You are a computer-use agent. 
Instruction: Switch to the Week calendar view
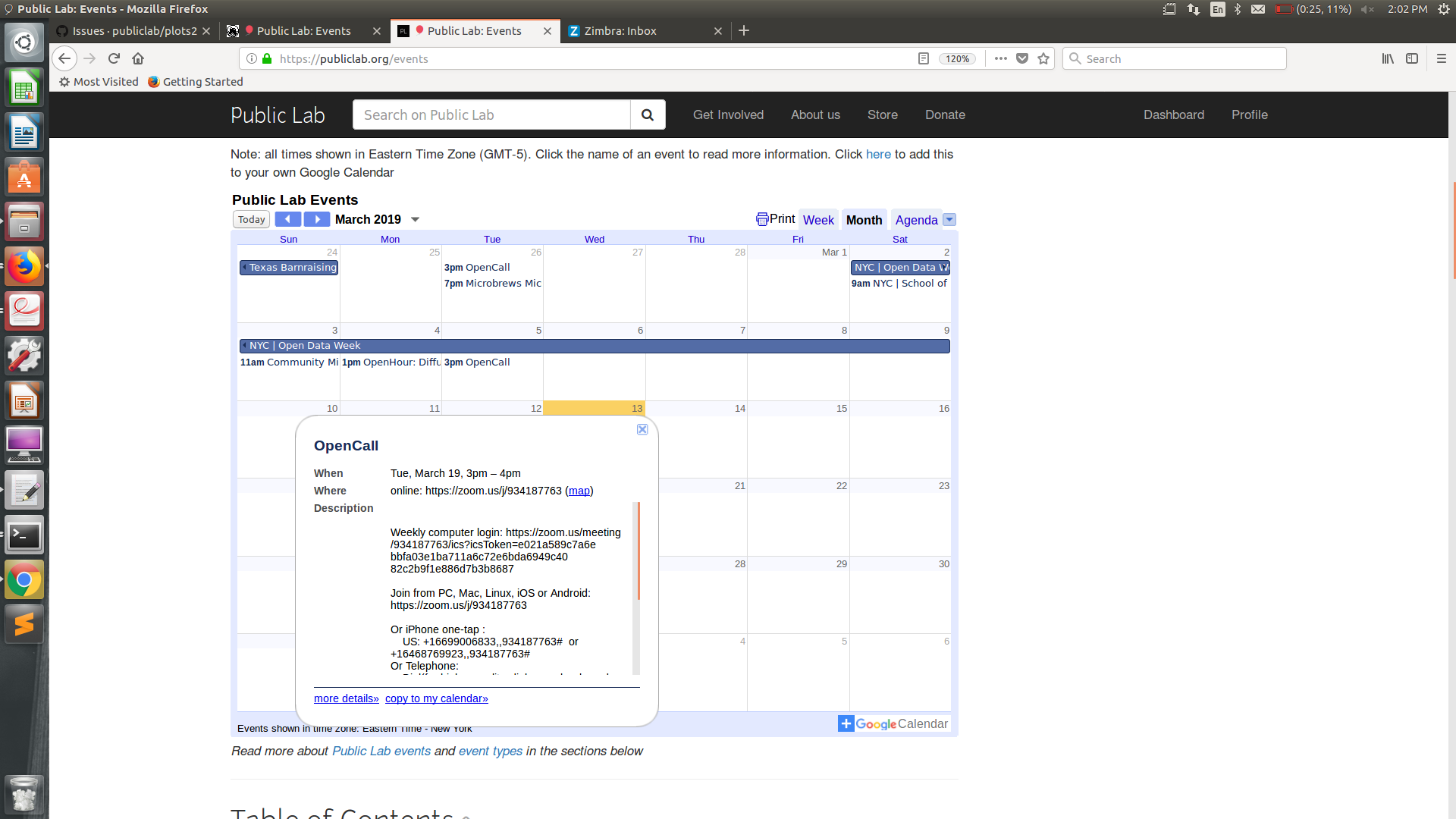coord(818,220)
